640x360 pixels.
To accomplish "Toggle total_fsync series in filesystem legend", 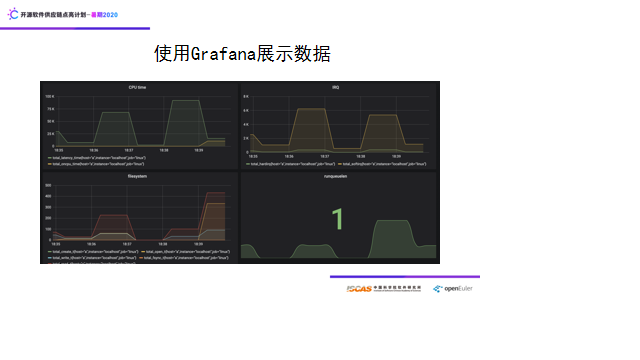I will 186,258.
